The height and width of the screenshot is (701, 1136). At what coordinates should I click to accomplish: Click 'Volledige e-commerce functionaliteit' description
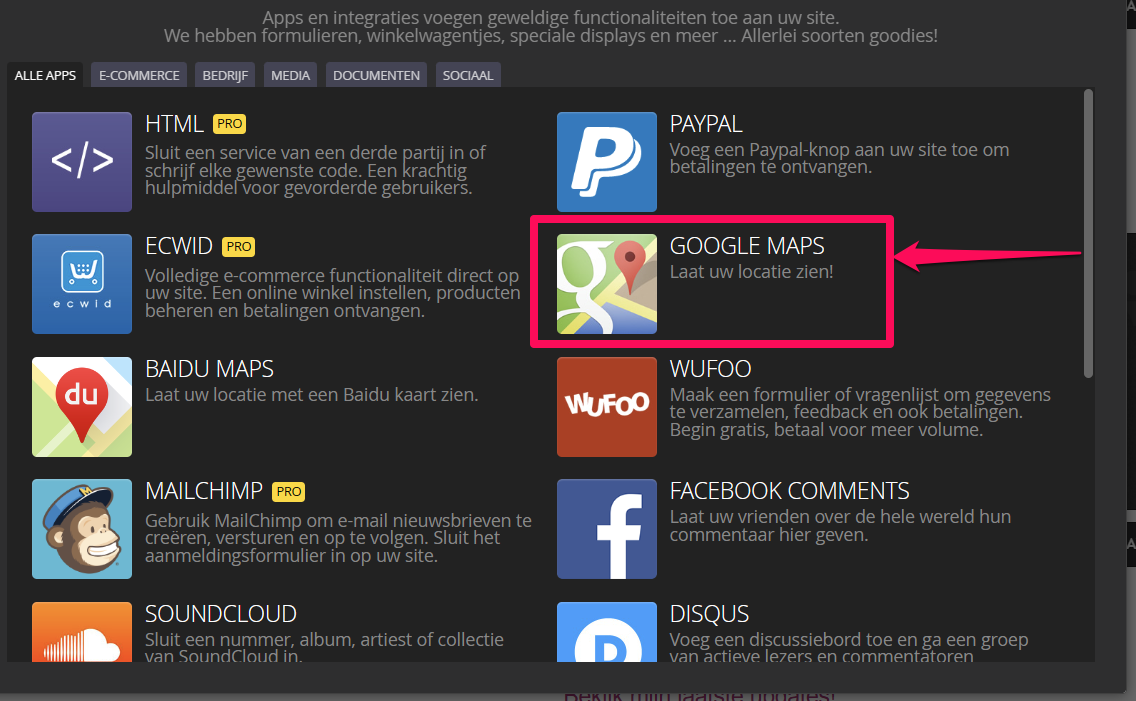pyautogui.click(x=333, y=293)
